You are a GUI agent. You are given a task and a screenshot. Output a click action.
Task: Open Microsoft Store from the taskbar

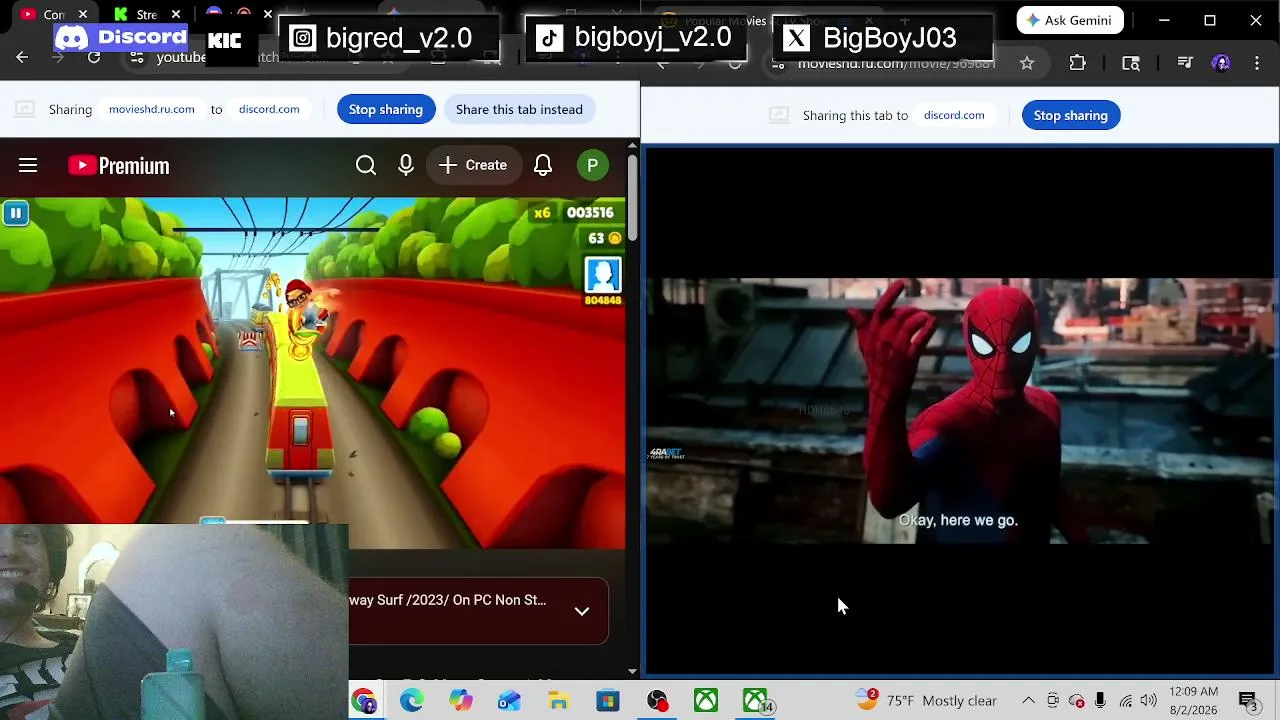pos(608,701)
